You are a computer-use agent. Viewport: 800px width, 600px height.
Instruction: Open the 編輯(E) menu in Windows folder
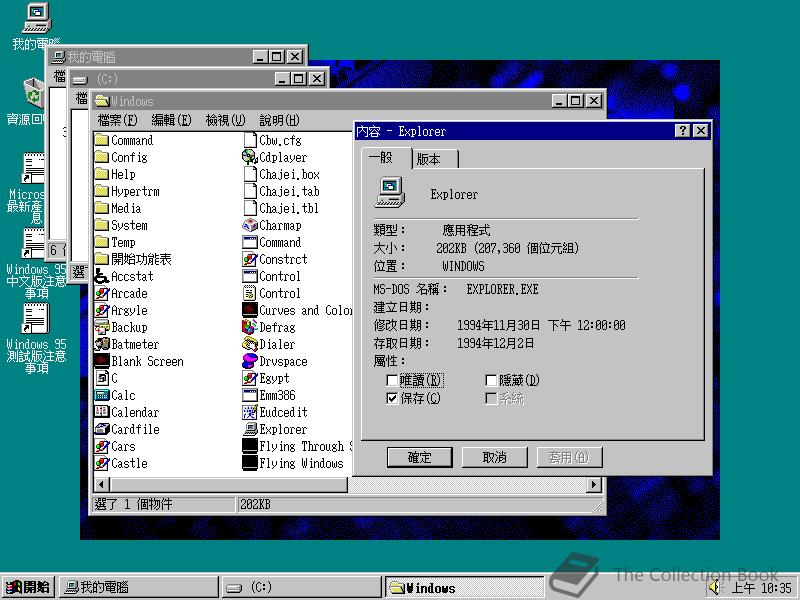(x=171, y=120)
